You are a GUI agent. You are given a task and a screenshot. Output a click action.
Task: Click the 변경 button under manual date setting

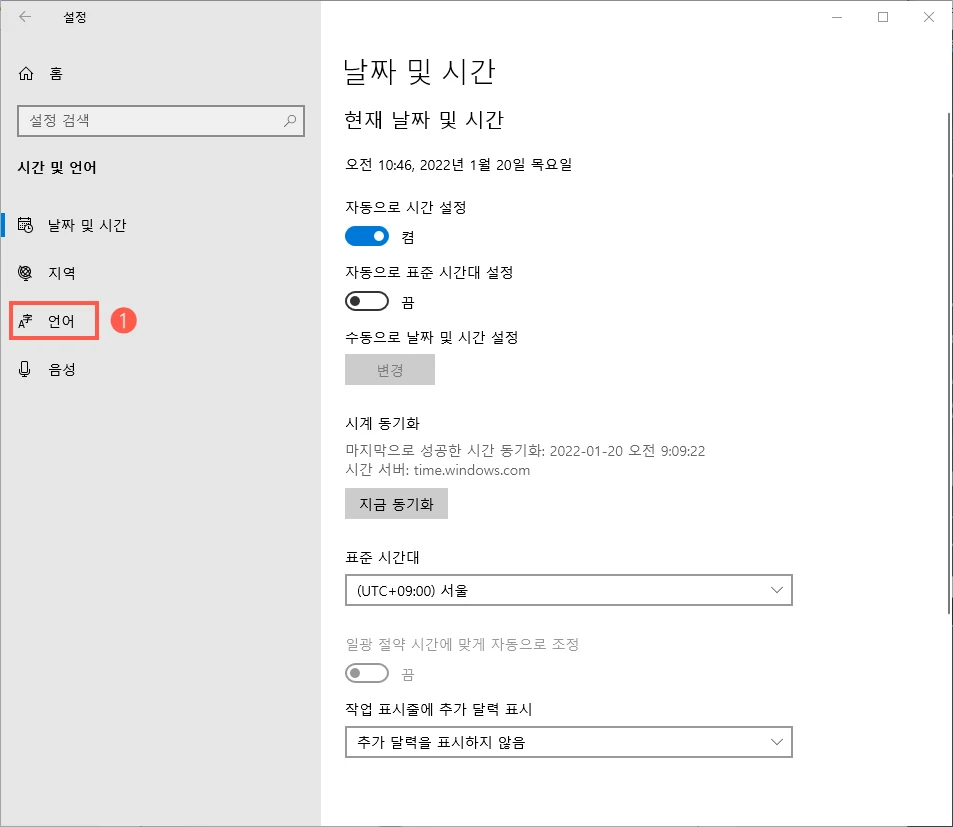(x=390, y=369)
